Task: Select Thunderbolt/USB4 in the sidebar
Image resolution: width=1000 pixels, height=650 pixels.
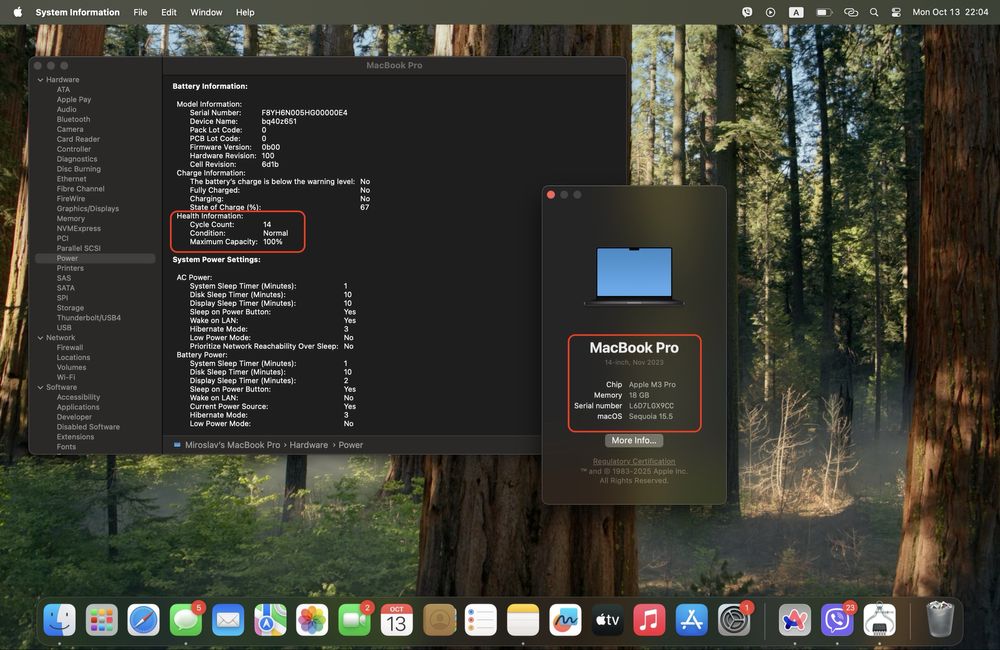Action: coord(89,318)
